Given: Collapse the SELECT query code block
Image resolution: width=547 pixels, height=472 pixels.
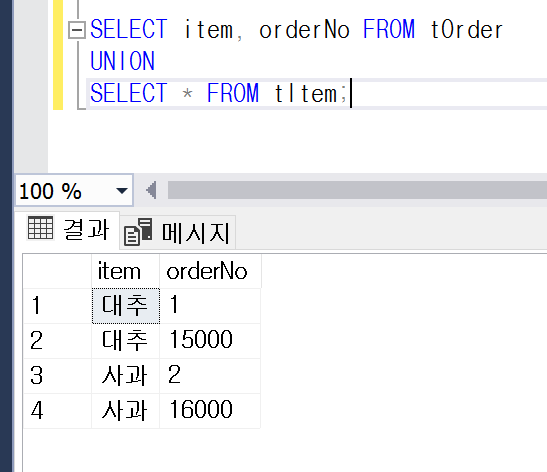Looking at the screenshot, I should coord(77,30).
